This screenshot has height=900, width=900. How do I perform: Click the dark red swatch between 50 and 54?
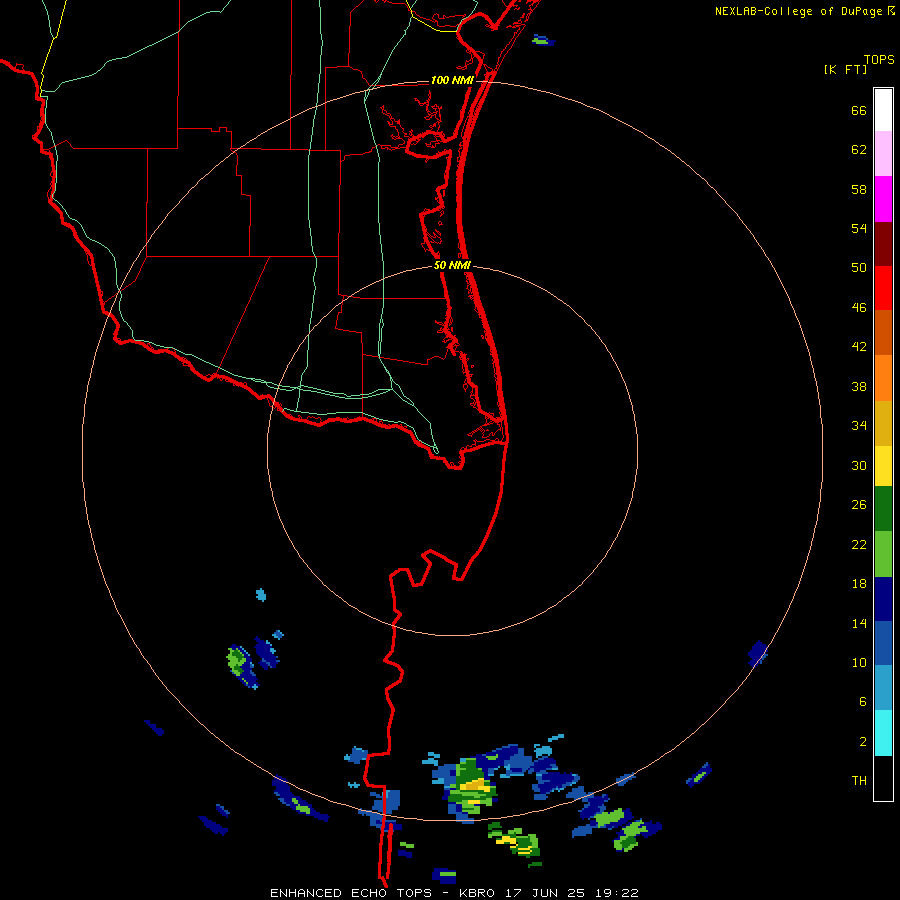click(x=883, y=245)
